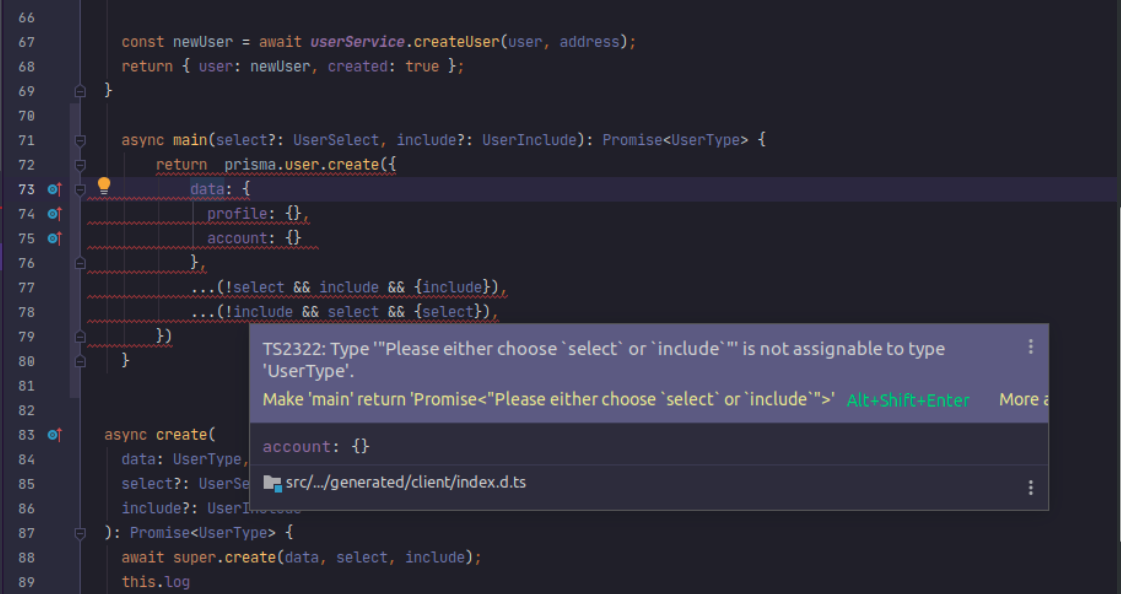Click the fold end marker on line 79

coord(80,337)
